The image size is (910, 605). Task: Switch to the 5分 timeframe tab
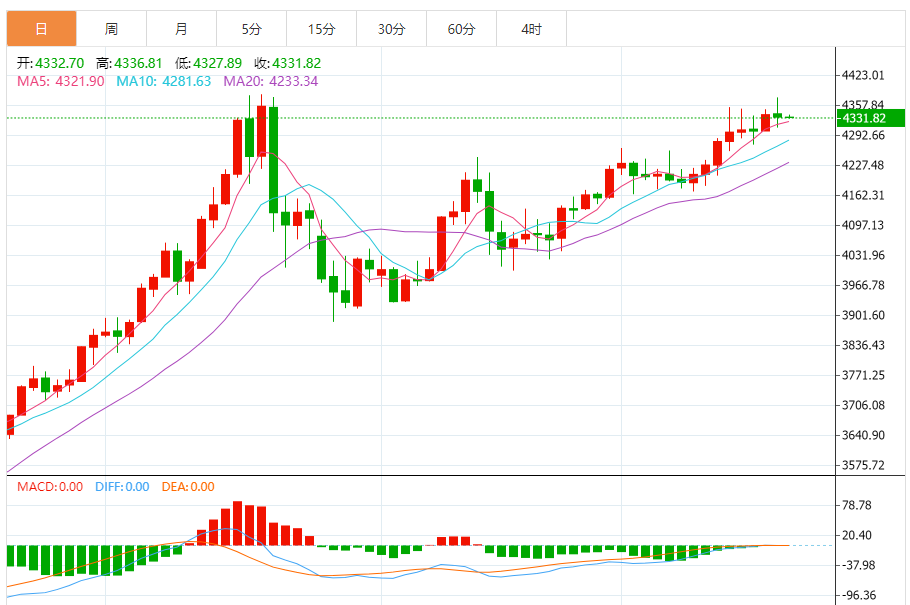pyautogui.click(x=251, y=29)
